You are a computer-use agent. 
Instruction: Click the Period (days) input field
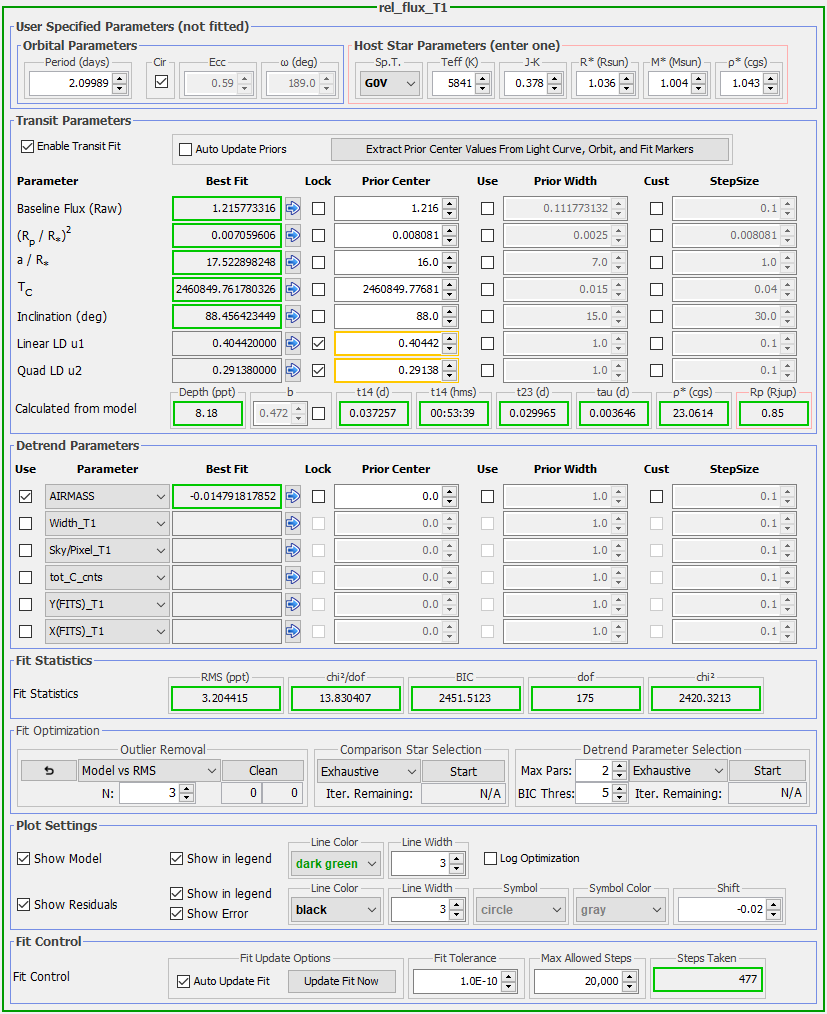pos(68,85)
